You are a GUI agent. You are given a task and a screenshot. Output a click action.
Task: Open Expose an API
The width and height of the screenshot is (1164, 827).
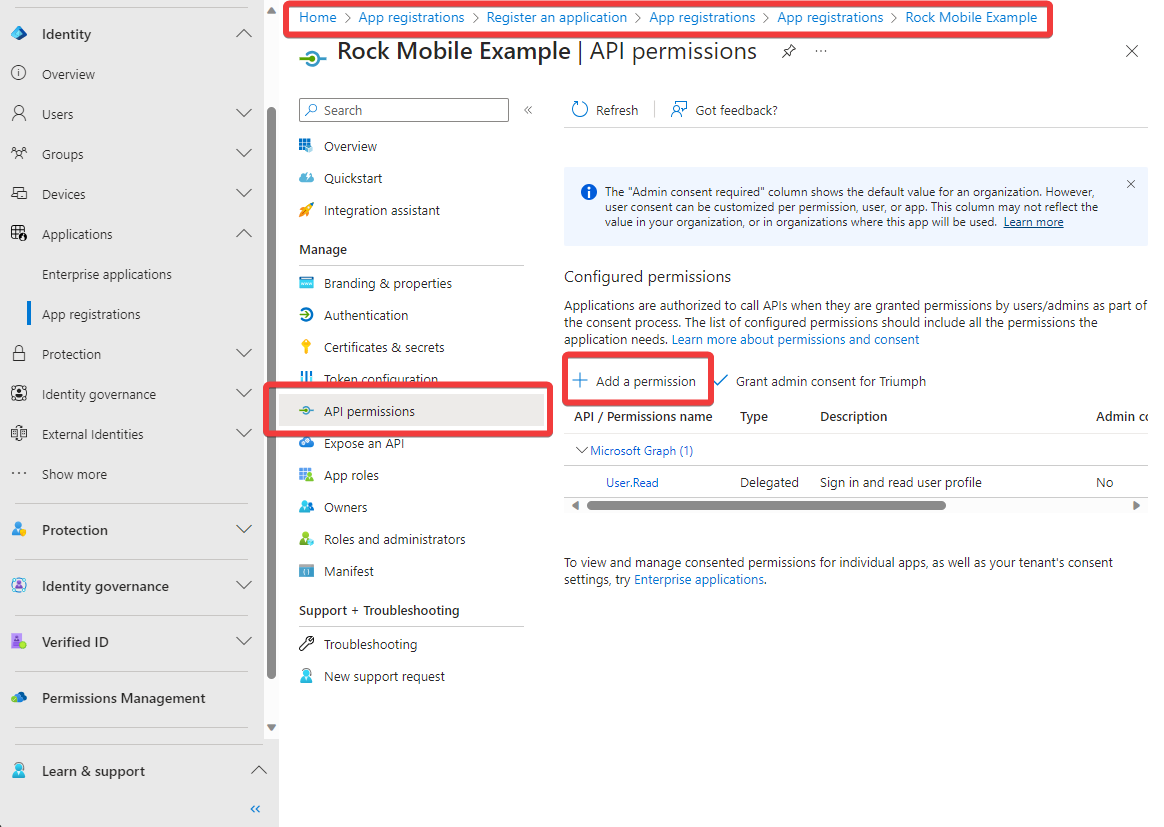point(364,443)
